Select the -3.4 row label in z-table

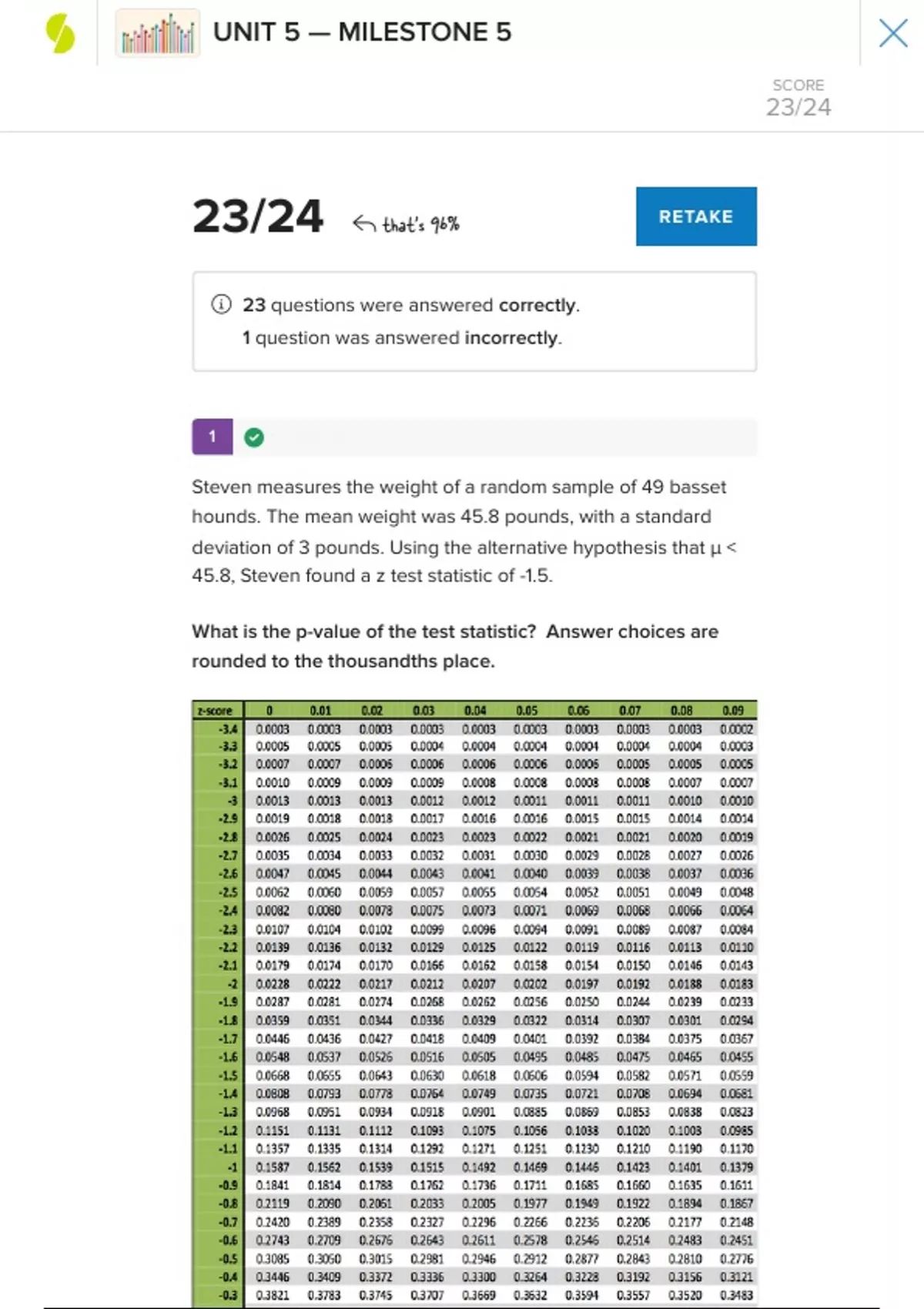pyautogui.click(x=227, y=728)
